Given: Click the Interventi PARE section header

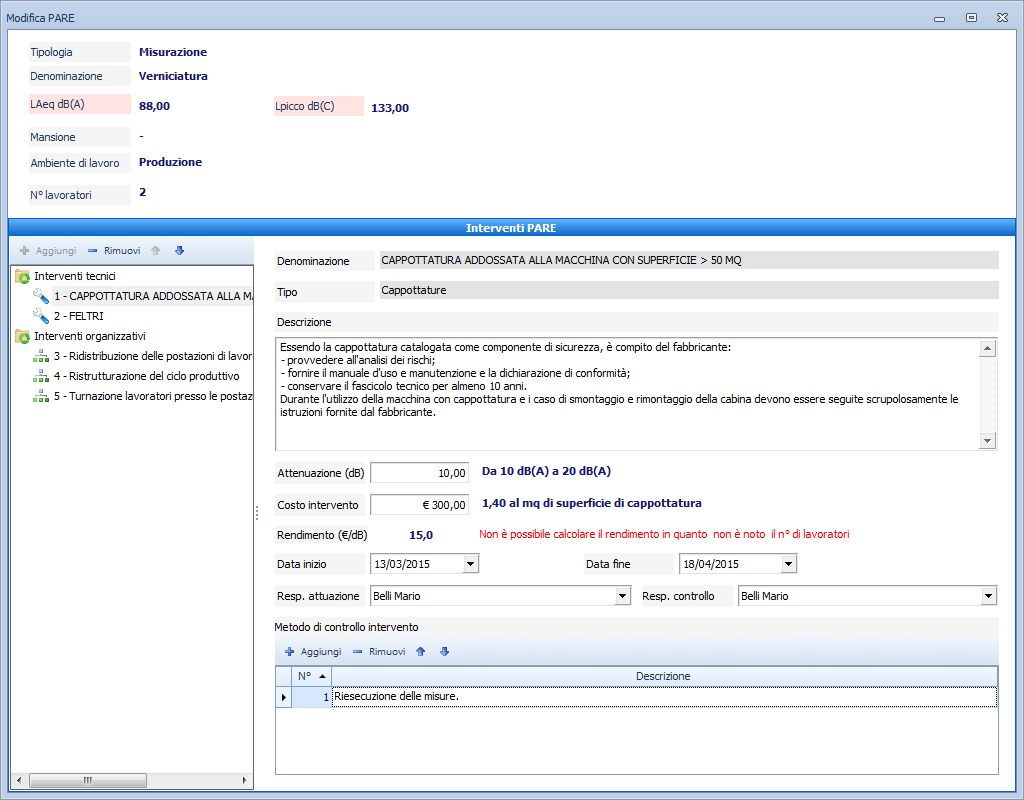Looking at the screenshot, I should [511, 228].
